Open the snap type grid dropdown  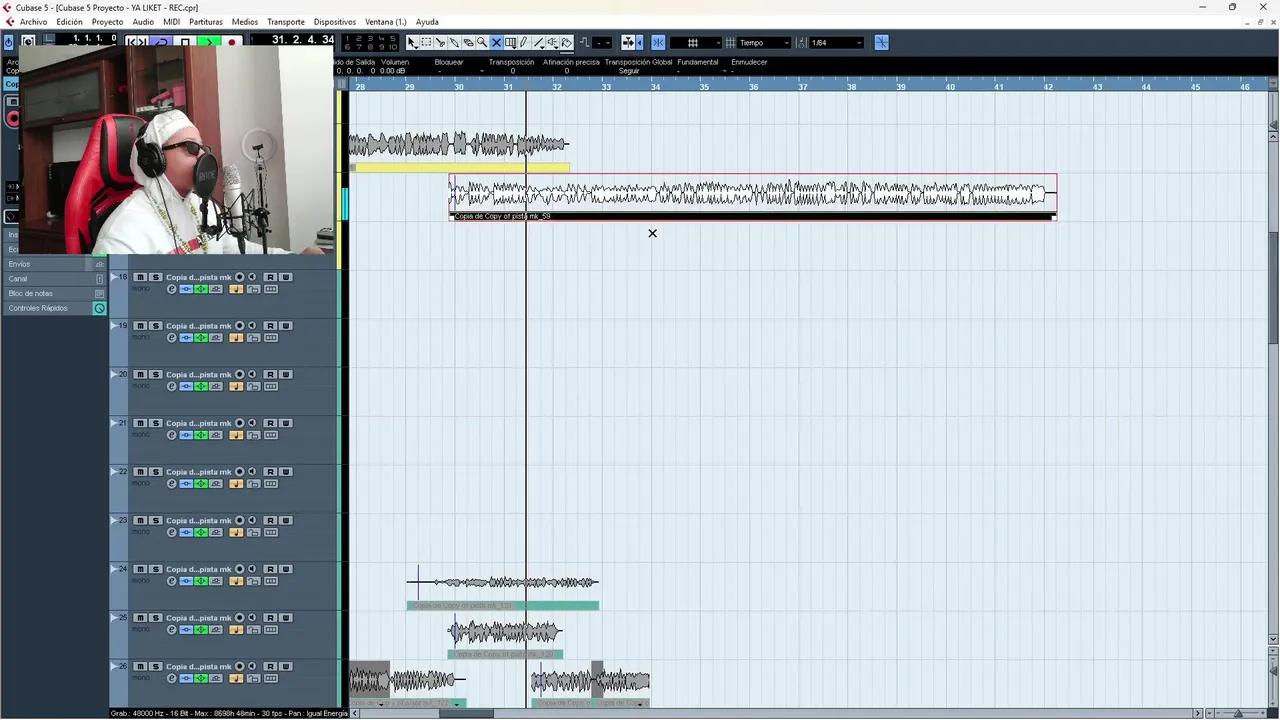coord(695,43)
